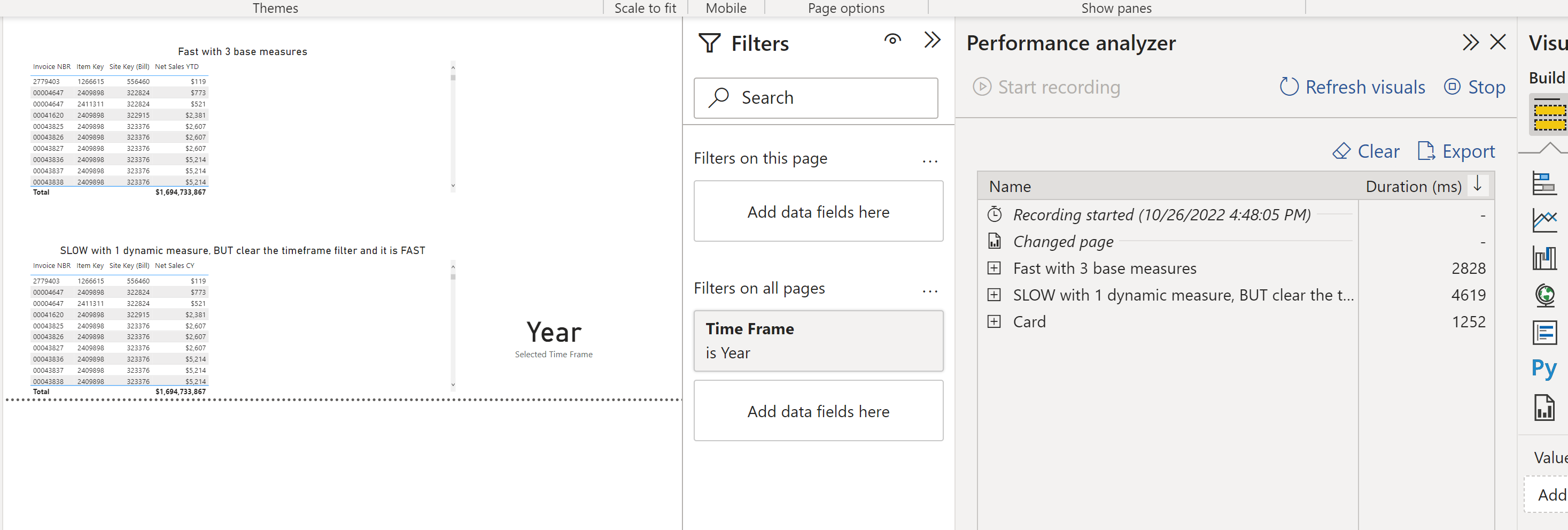
Task: Click Refresh visuals button
Action: point(1352,87)
